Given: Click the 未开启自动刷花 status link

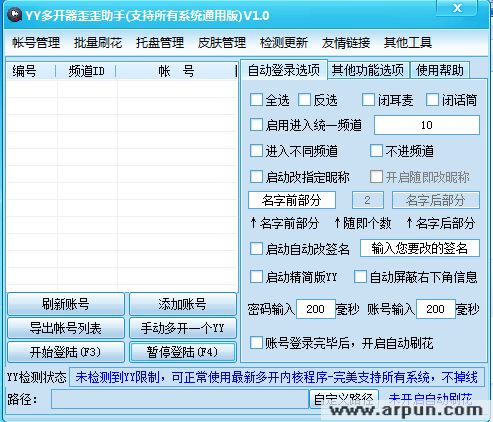Looking at the screenshot, I should coord(430,399).
